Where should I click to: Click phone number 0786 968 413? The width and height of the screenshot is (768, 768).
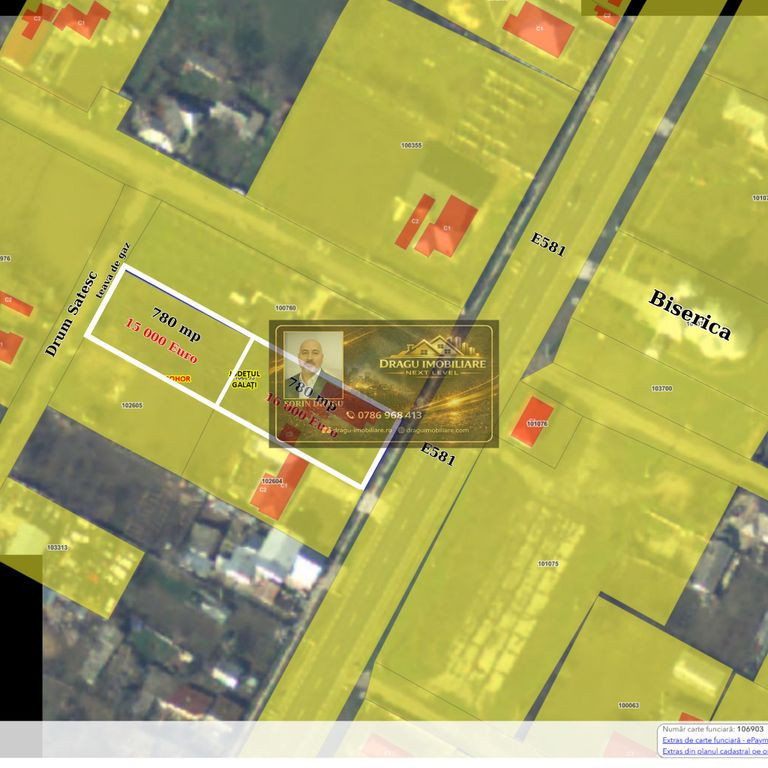(390, 415)
